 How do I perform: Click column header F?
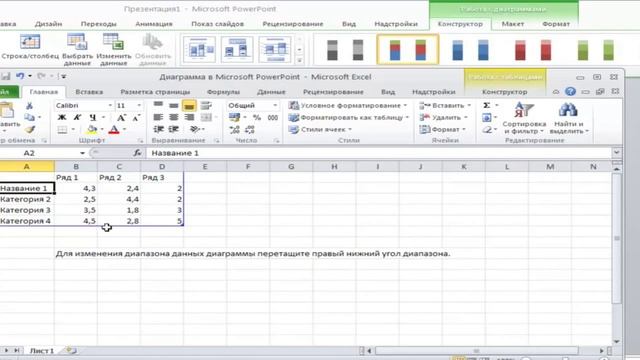click(x=248, y=166)
